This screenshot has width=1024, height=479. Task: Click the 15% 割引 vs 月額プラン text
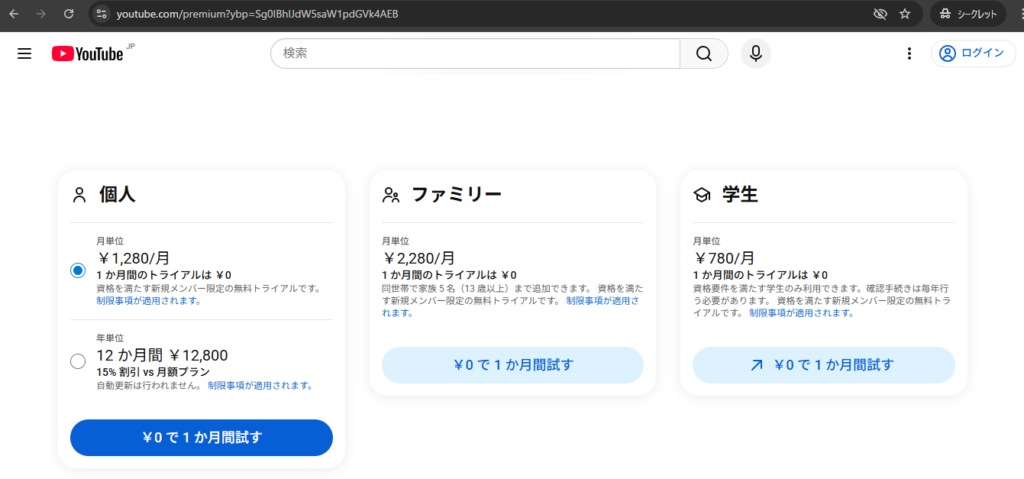[153, 372]
